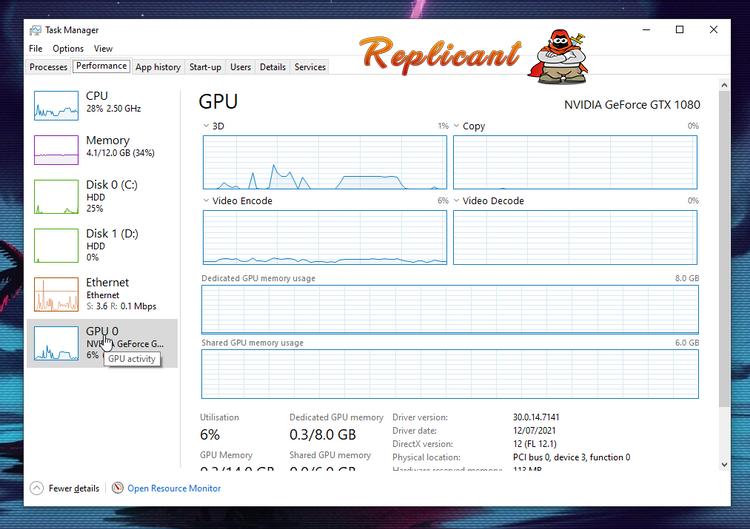This screenshot has height=529, width=750.
Task: Switch to the Services tab
Action: coord(310,67)
